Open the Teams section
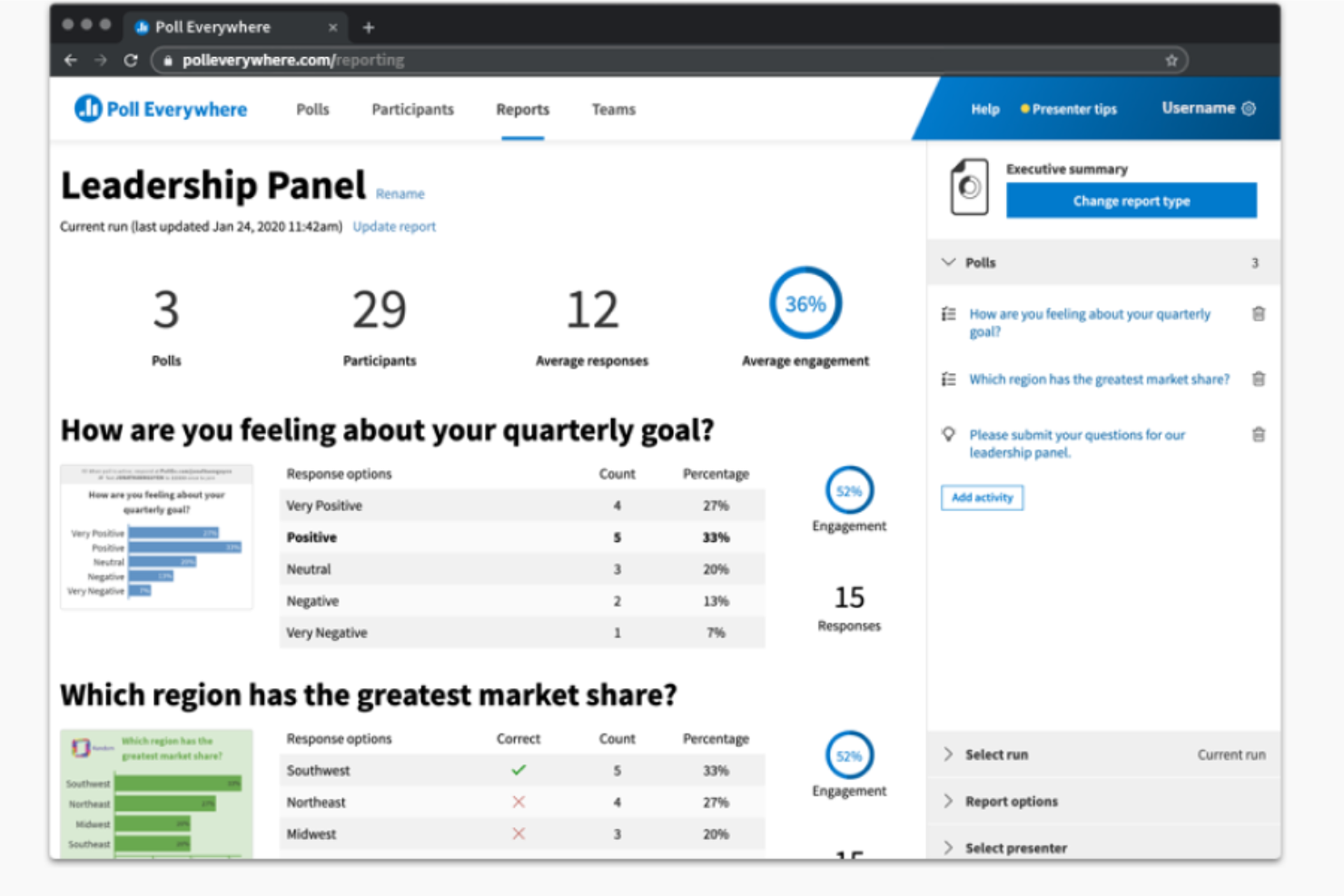Screen dimensions: 1344x896 (613, 109)
